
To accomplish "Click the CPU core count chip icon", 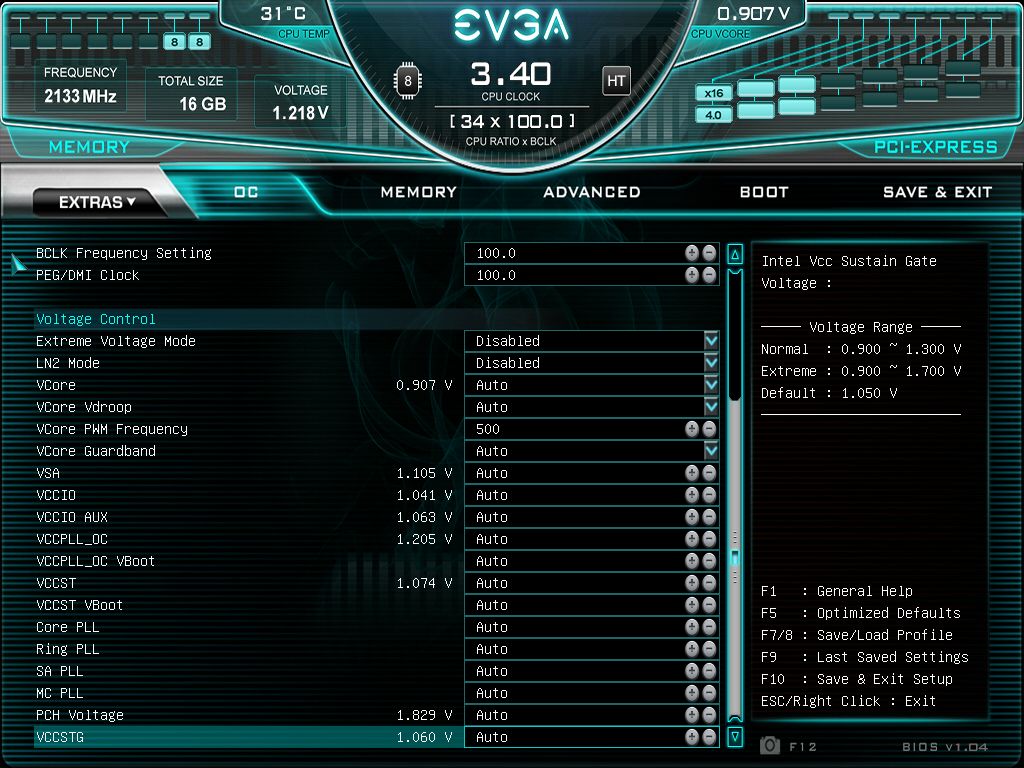I will click(x=408, y=81).
